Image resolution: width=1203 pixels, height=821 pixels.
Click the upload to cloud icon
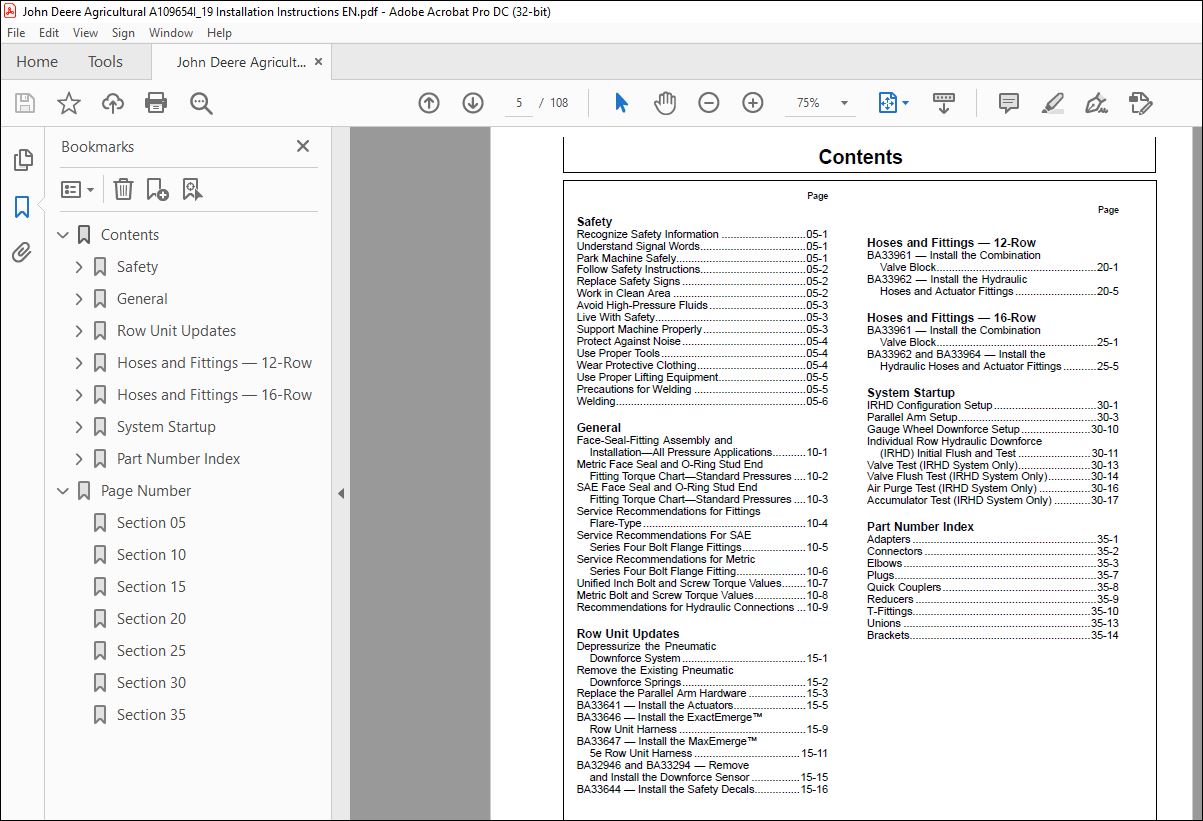coord(113,103)
